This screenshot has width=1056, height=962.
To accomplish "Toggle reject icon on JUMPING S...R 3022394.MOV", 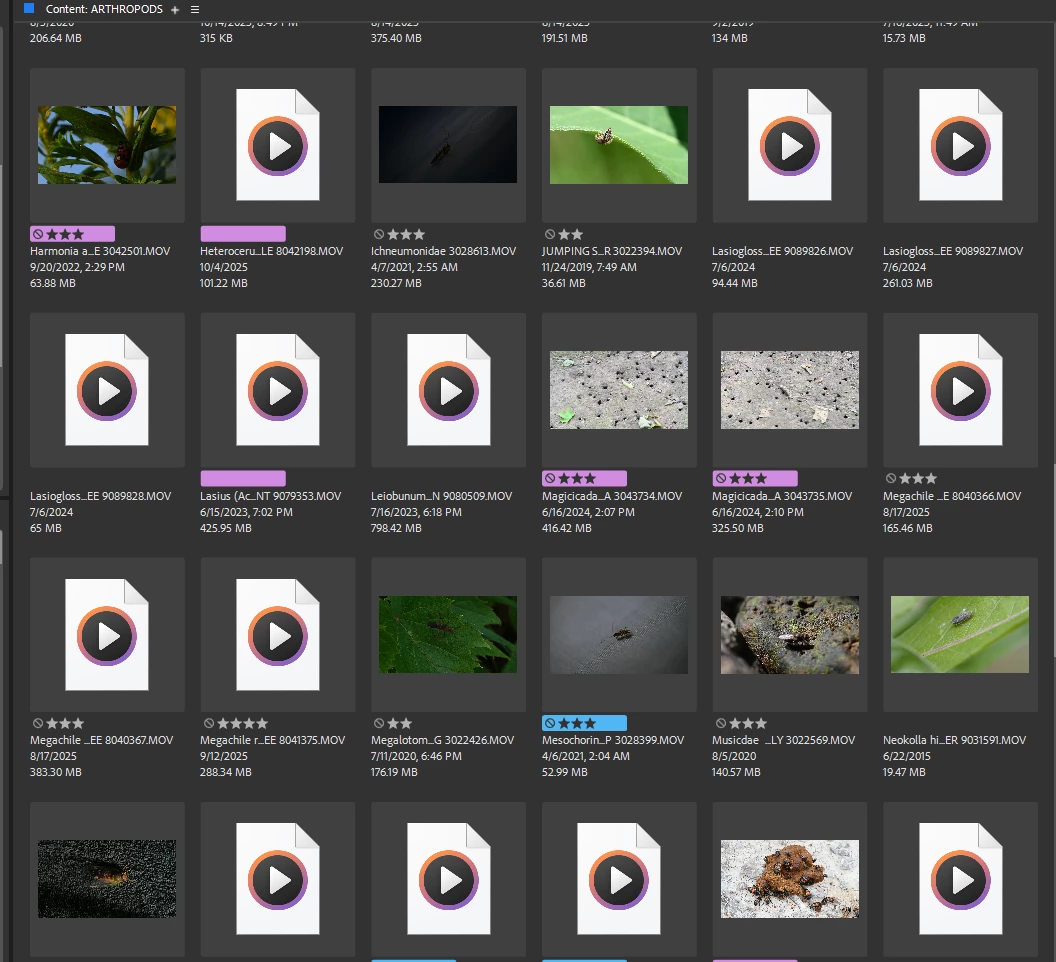I will pyautogui.click(x=550, y=234).
